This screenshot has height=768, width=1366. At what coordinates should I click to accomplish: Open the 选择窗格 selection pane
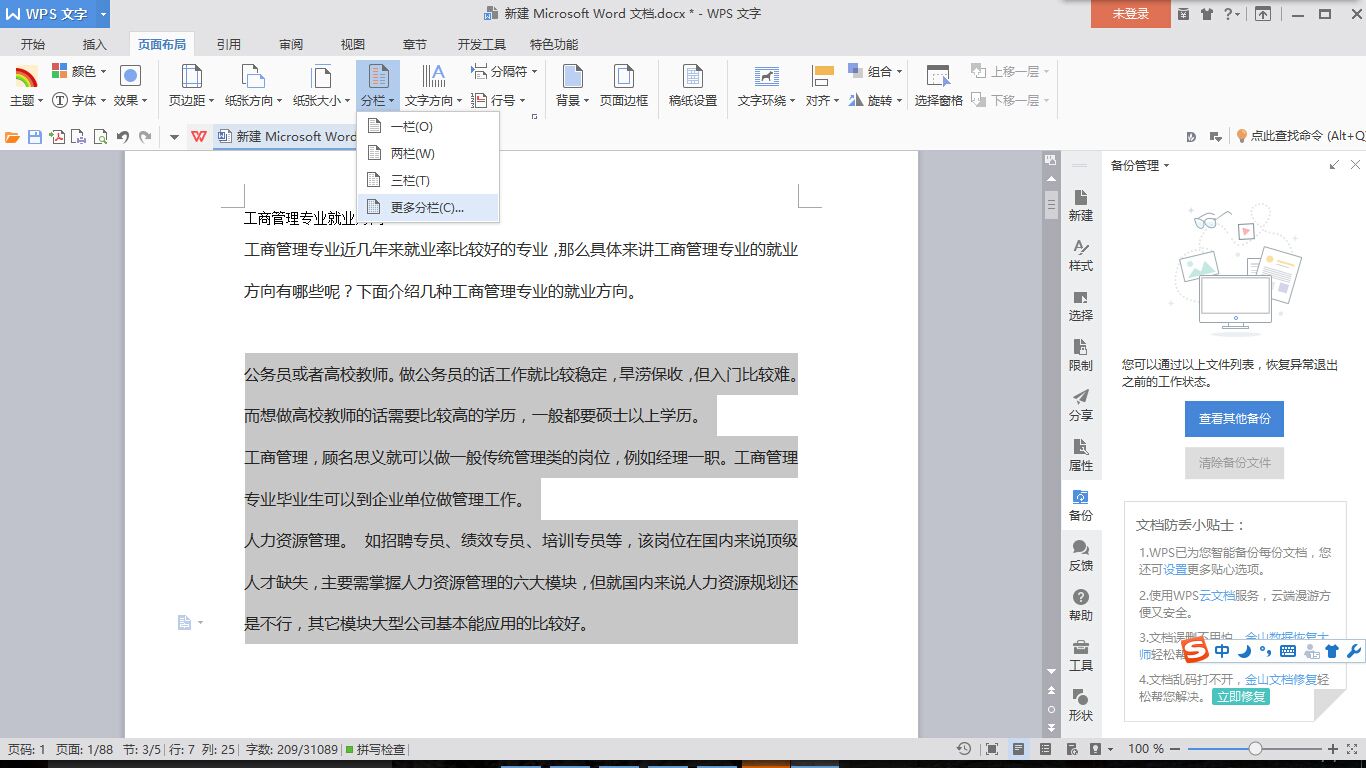point(938,86)
